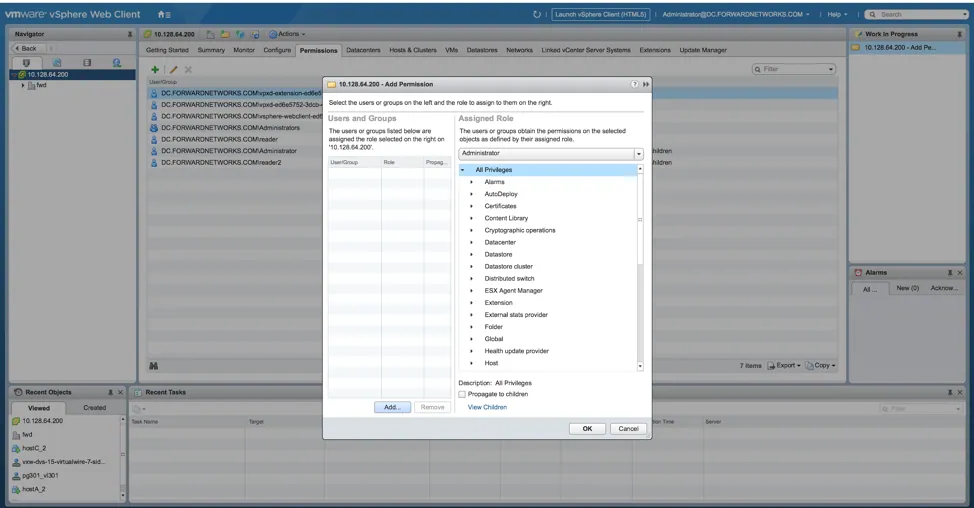This screenshot has height=508, width=974.
Task: Switch to the Configure tab
Action: click(x=277, y=50)
